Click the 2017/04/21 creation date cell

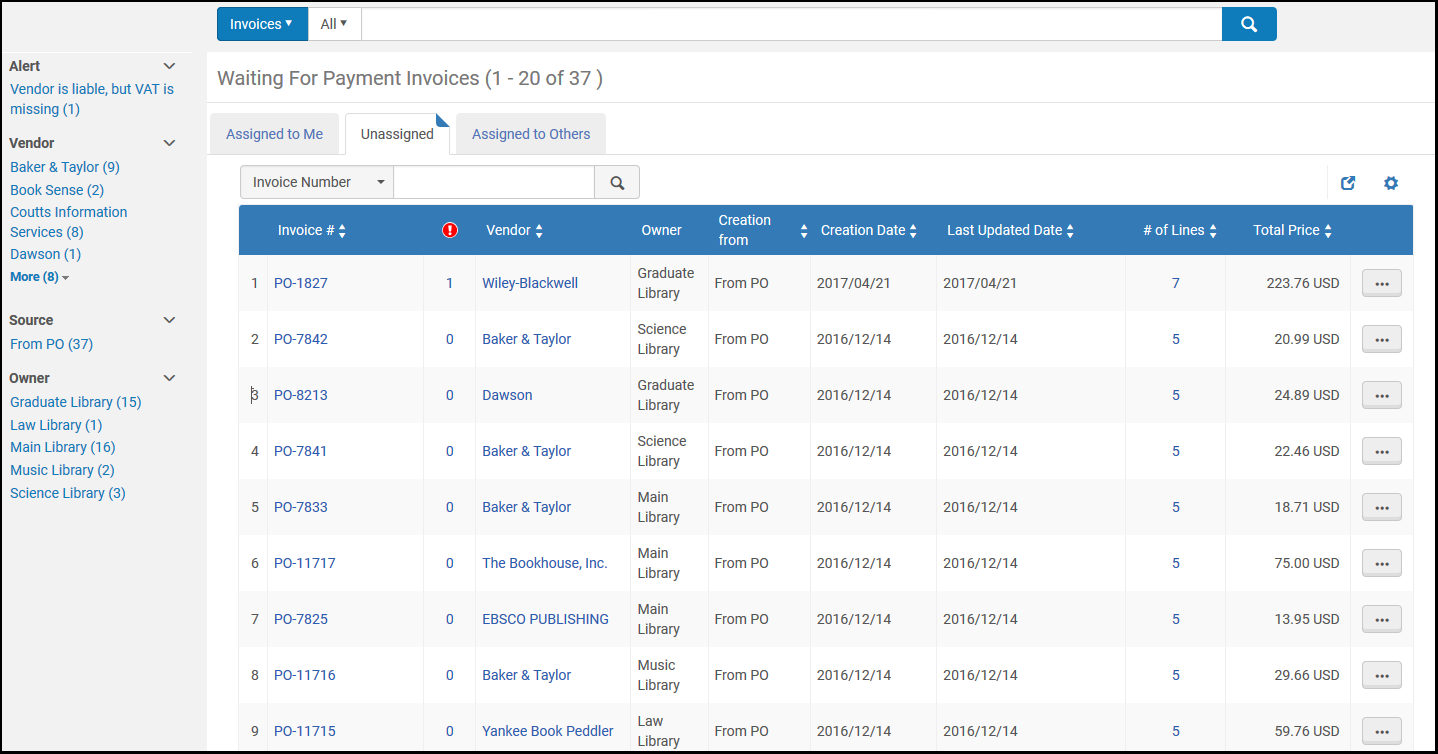(854, 283)
